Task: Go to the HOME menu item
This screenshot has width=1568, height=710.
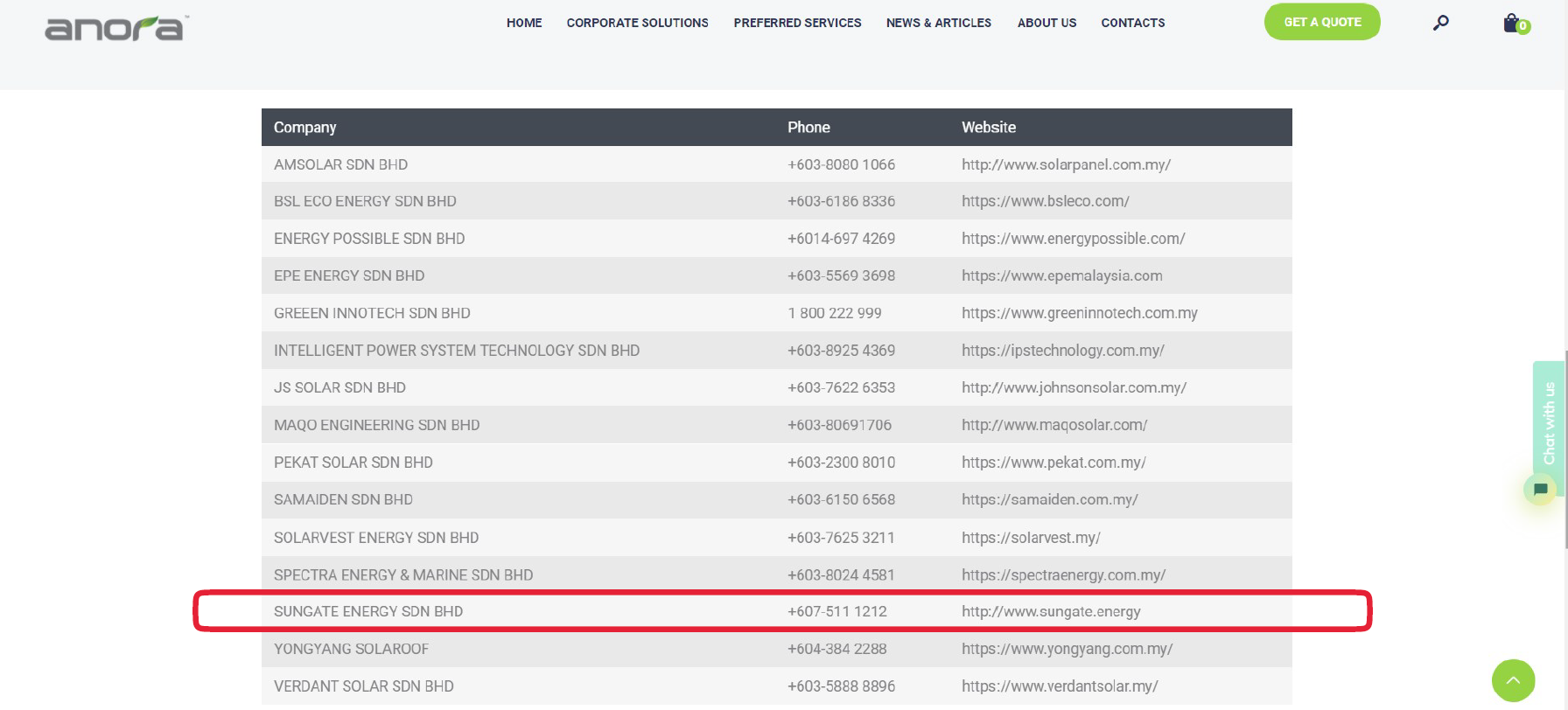Action: (x=524, y=23)
